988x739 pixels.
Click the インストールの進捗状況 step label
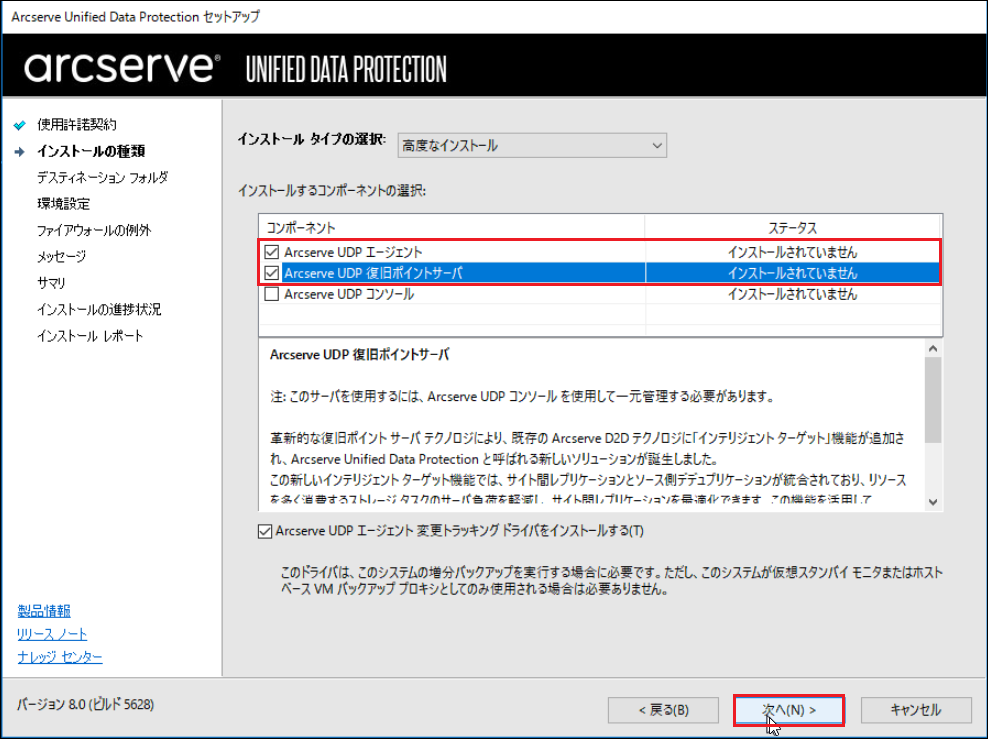(99, 309)
